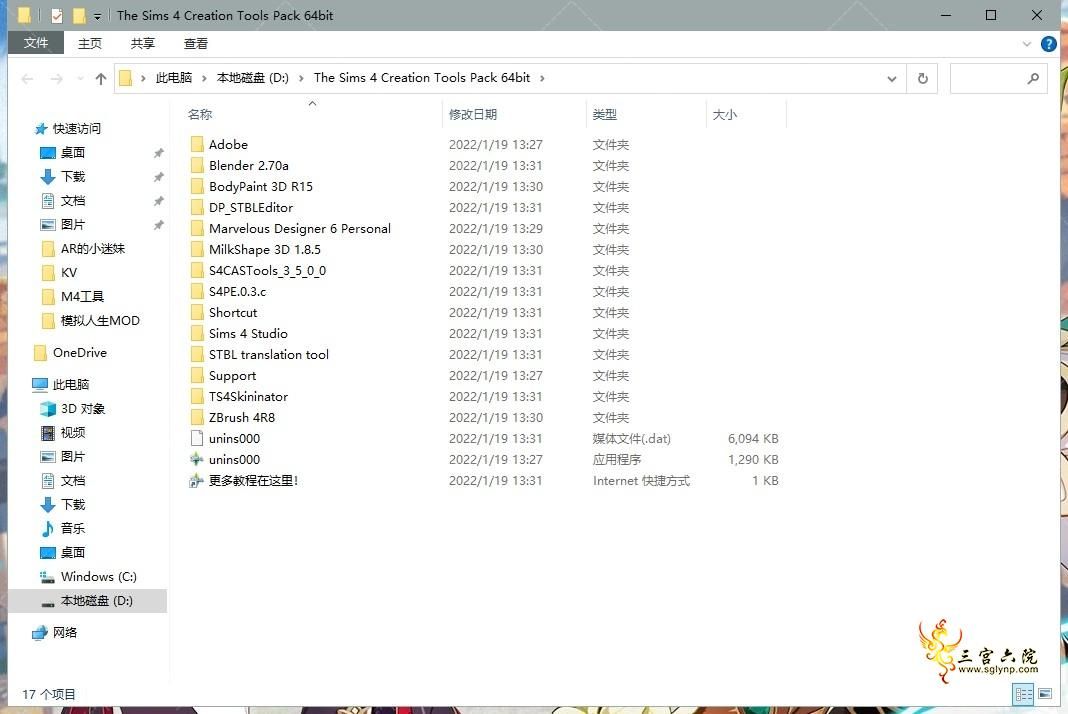Select Marvelous Designer 6 Personal folder icon
This screenshot has width=1068, height=714.
tap(197, 228)
